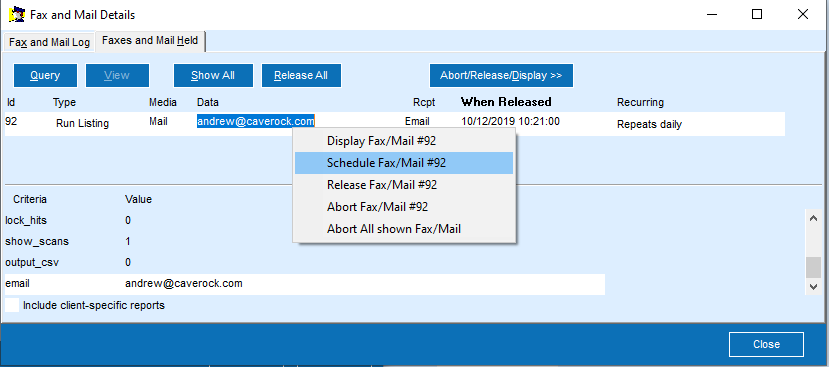829x367 pixels.
Task: Select Abort Fax/Mail #92 menu entry
Action: tap(404, 207)
